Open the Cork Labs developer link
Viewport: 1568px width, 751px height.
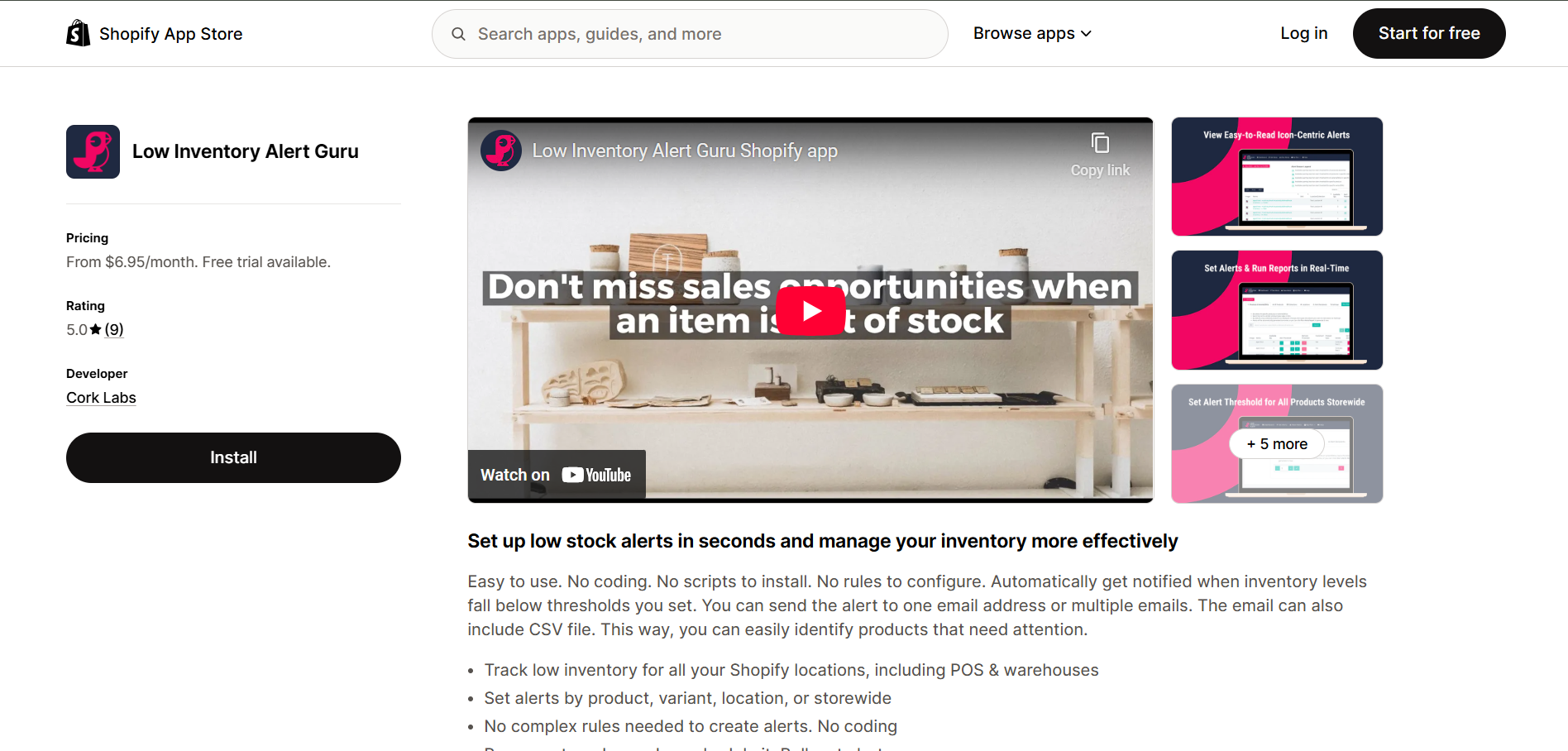(101, 398)
